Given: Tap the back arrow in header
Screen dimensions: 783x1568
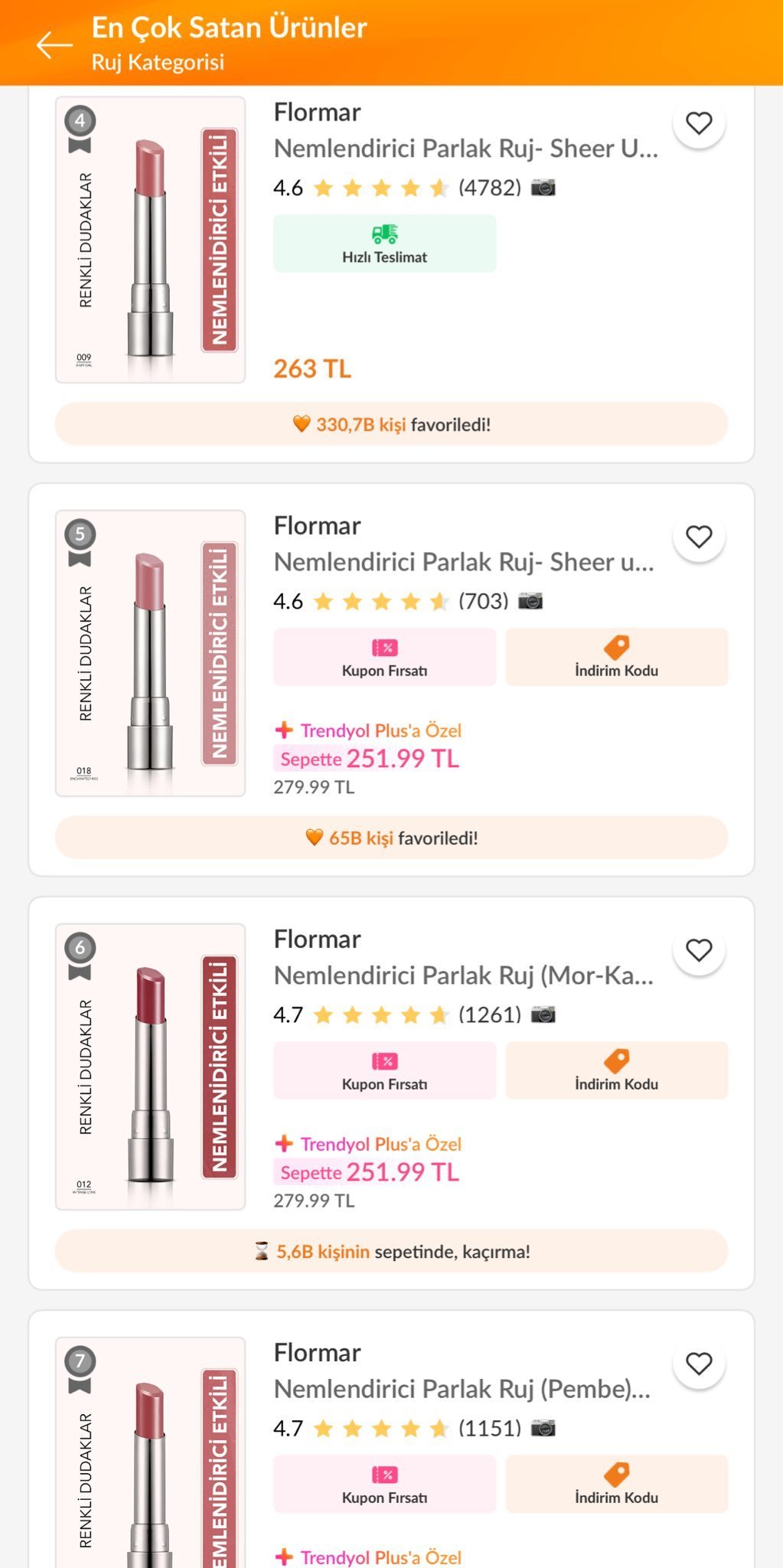Looking at the screenshot, I should pos(54,45).
